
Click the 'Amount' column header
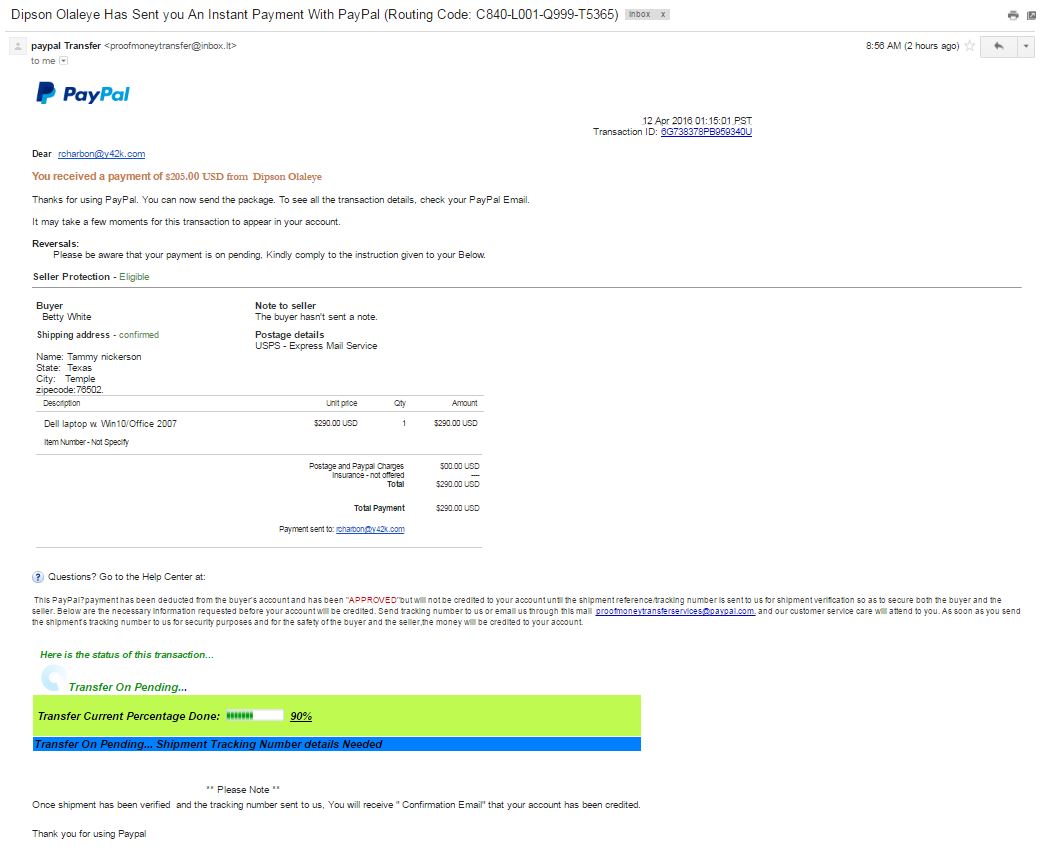click(x=465, y=403)
